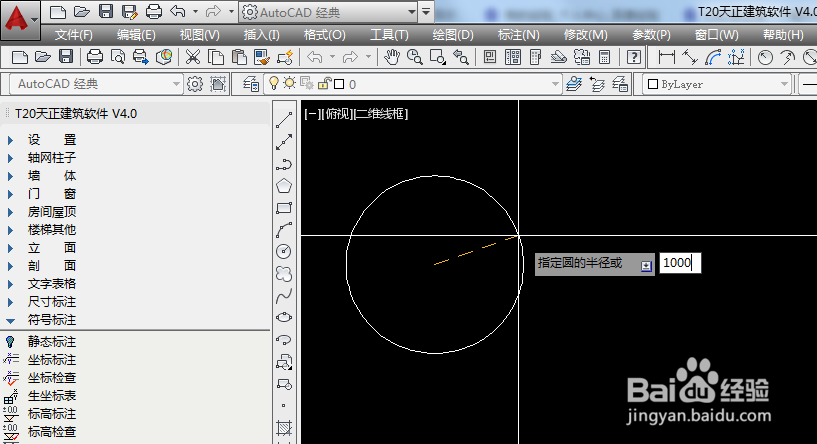Screen dimensions: 817x444
Task: Select the Revision Cloud tool
Action: click(284, 274)
